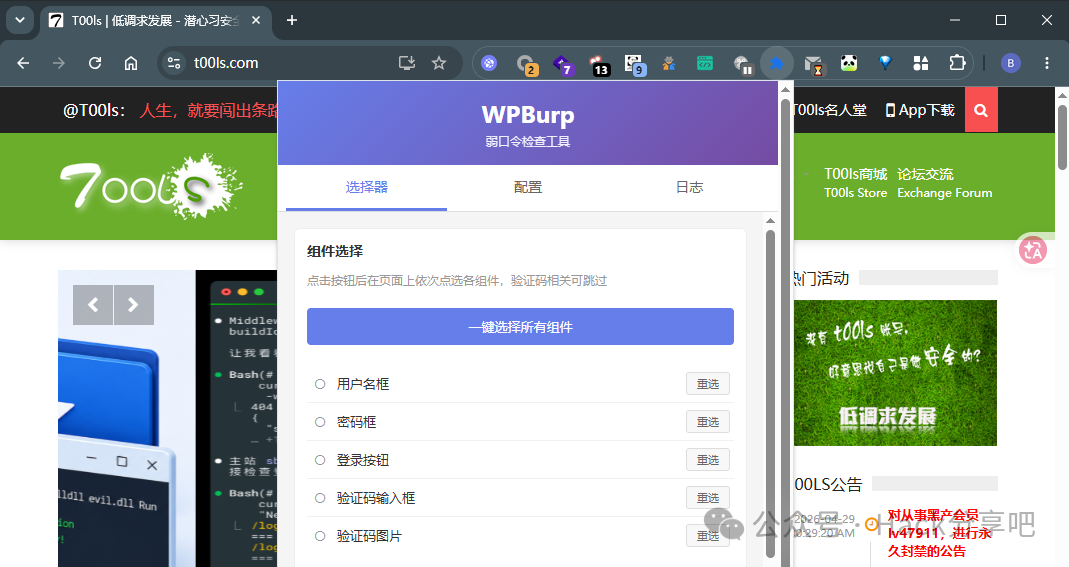The width and height of the screenshot is (1069, 567).
Task: Open a new browser tab
Action: (292, 20)
